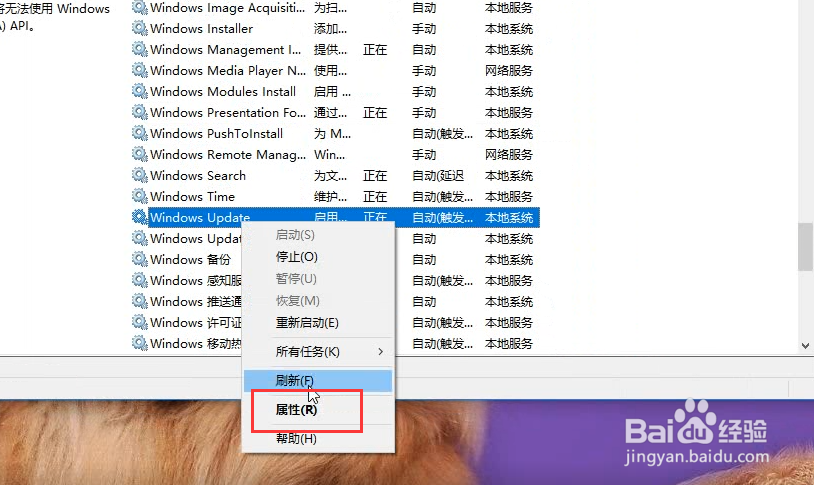Click gear icon beside Windows 推送通知
This screenshot has width=814, height=485.
tap(140, 301)
